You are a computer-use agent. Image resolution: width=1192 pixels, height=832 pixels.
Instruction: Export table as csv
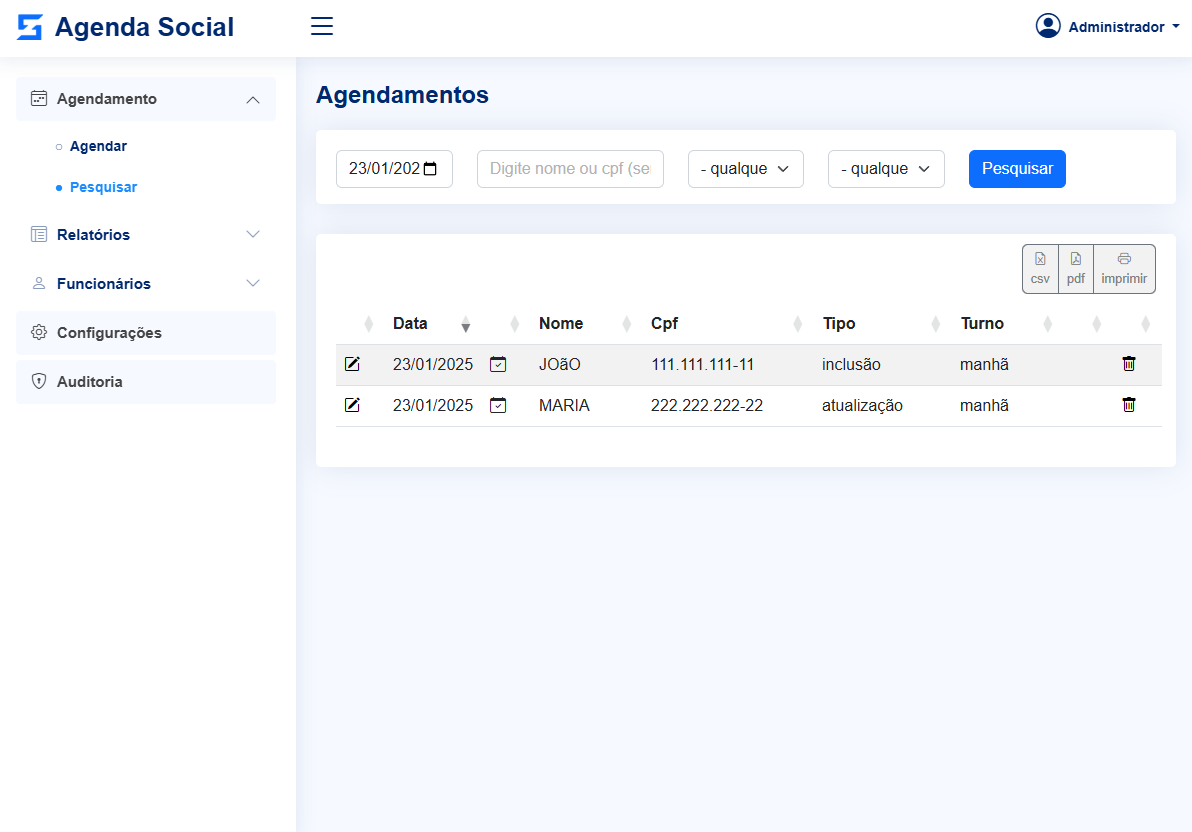click(1040, 269)
